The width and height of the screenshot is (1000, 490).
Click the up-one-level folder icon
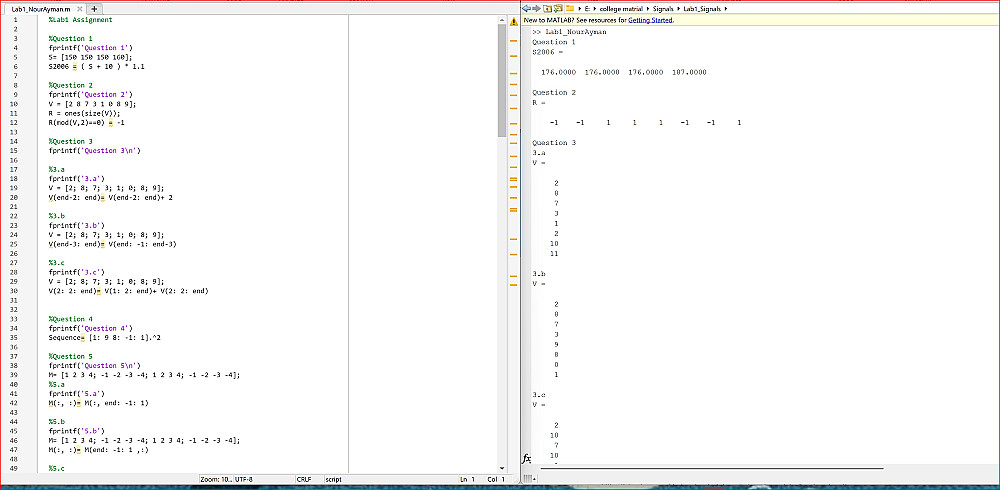coord(547,8)
